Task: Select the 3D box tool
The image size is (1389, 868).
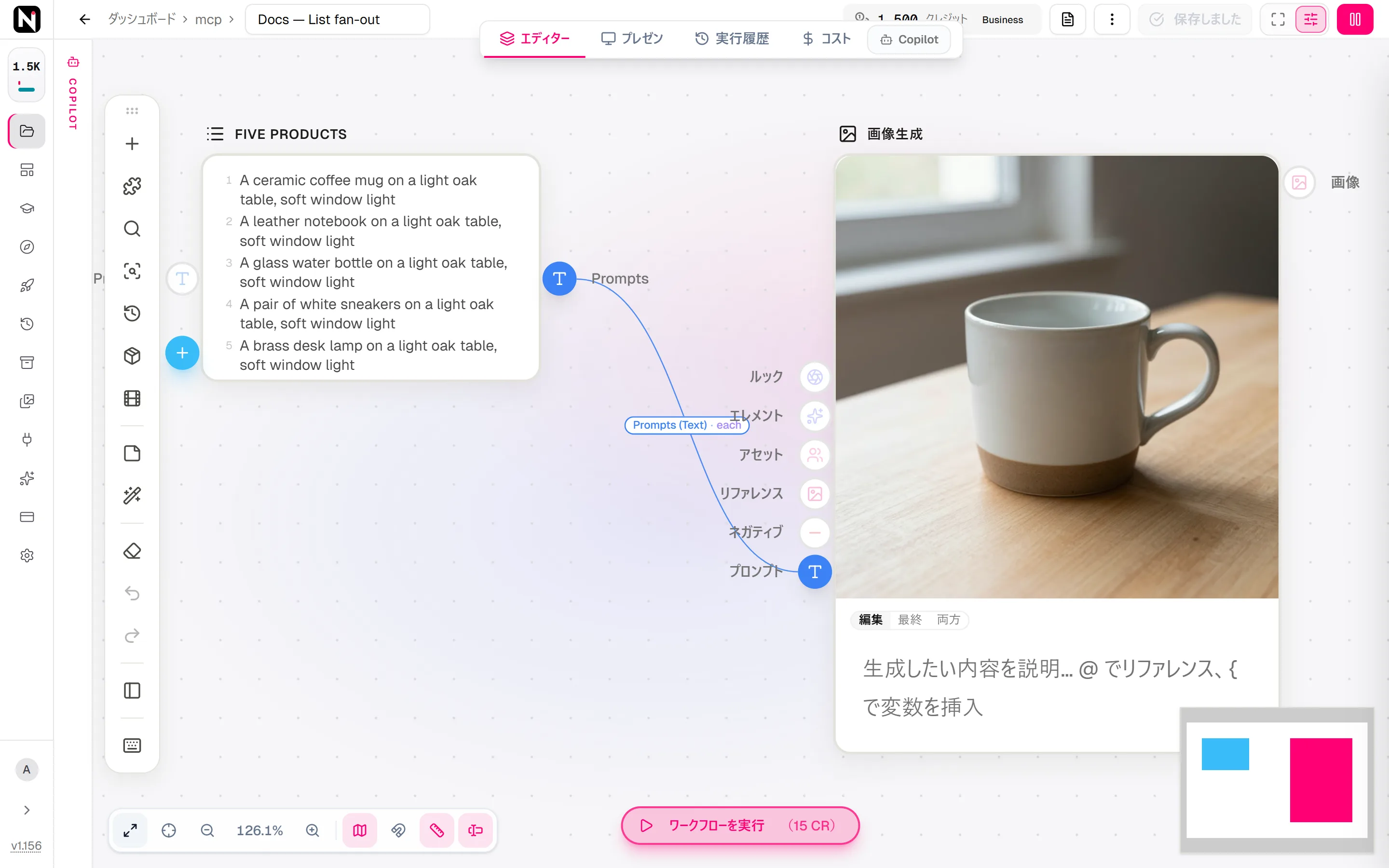Action: (132, 356)
